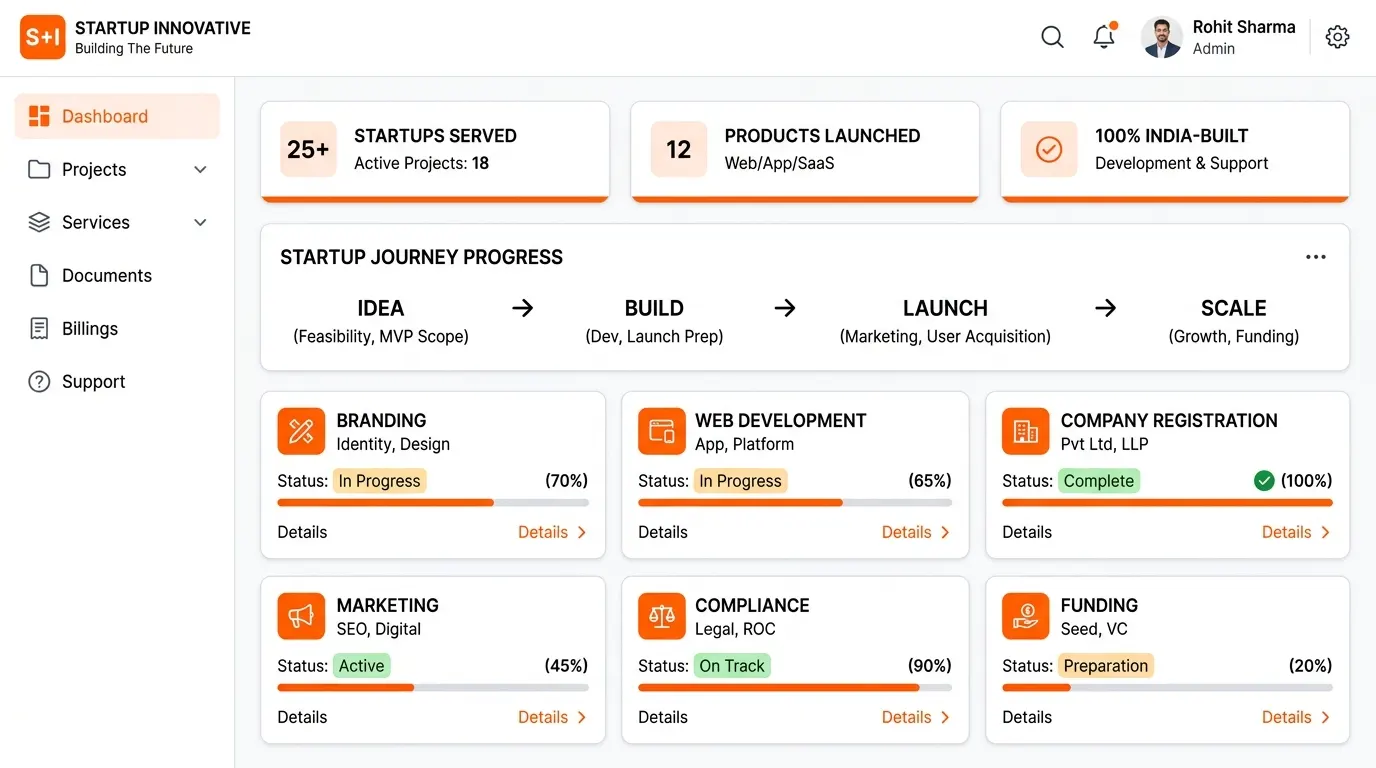Screen dimensions: 1376x768
Task: Open the orange Details link for Company Registration
Action: [1296, 532]
